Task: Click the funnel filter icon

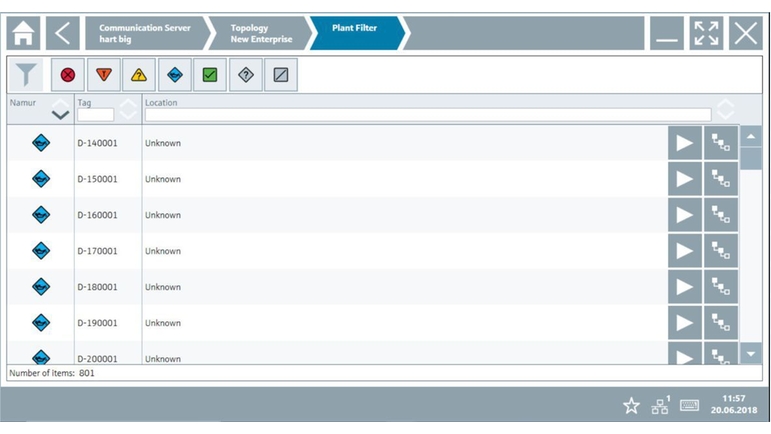Action: click(x=26, y=75)
